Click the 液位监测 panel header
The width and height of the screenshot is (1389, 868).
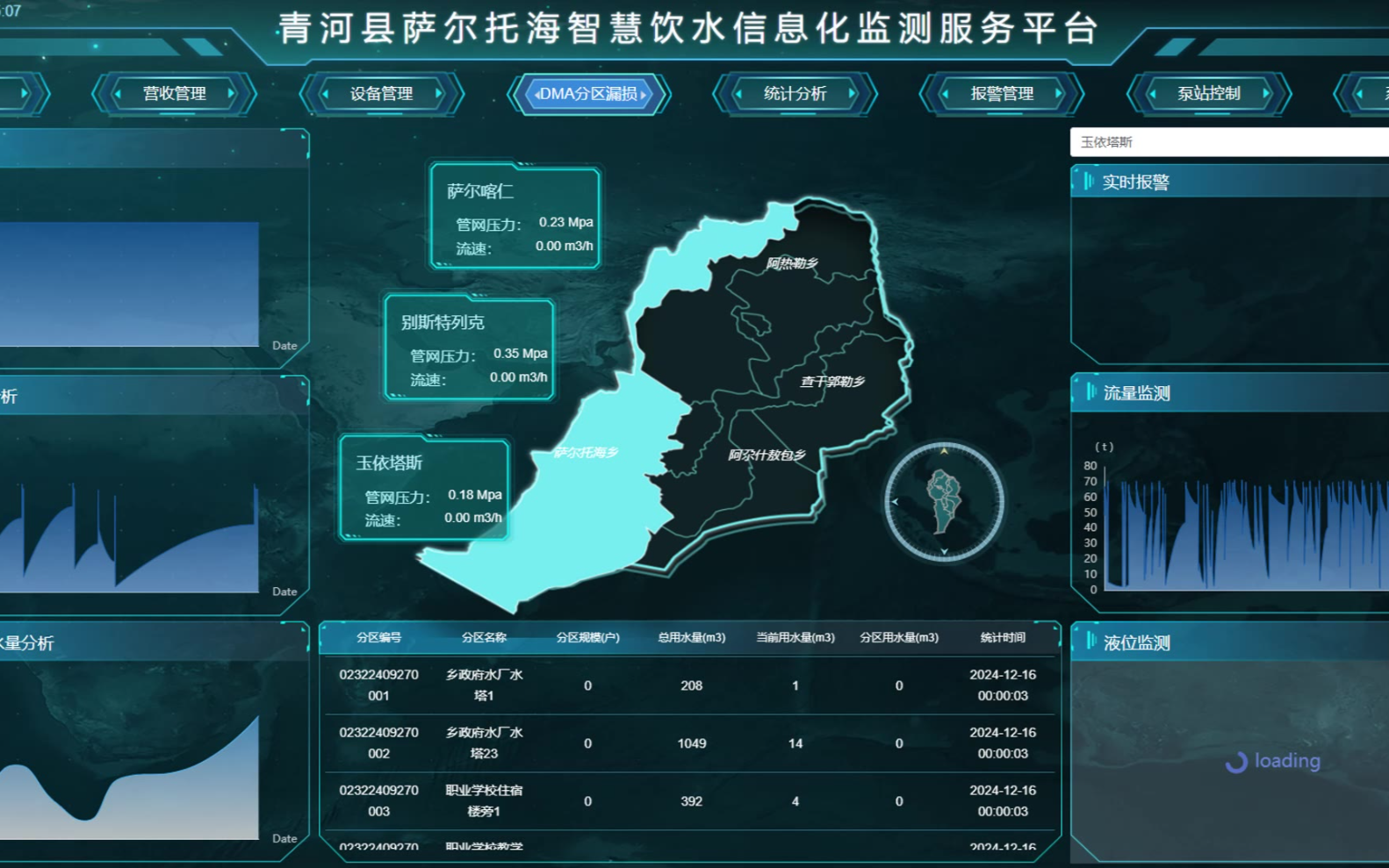point(1230,642)
